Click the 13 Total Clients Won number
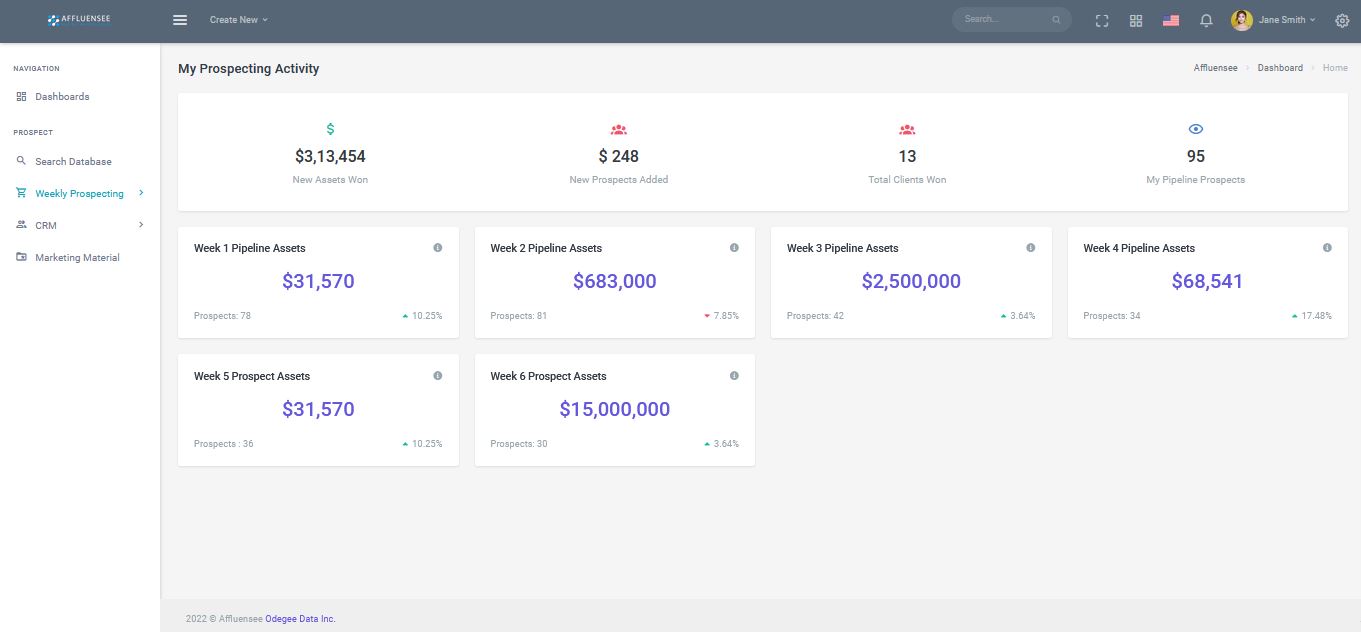 pyautogui.click(x=907, y=156)
